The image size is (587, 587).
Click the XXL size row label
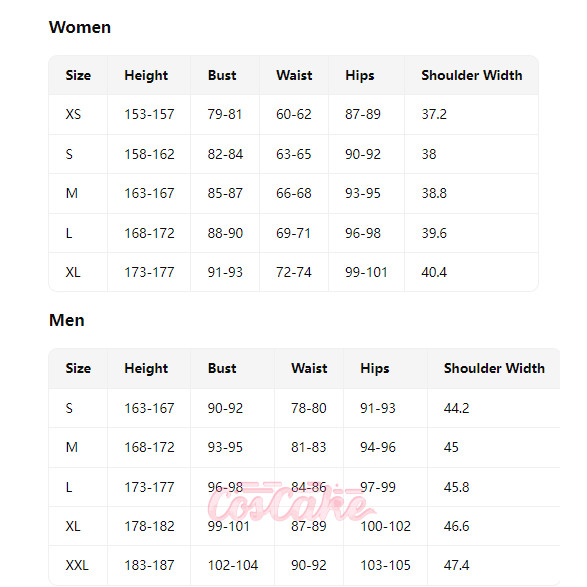point(77,565)
